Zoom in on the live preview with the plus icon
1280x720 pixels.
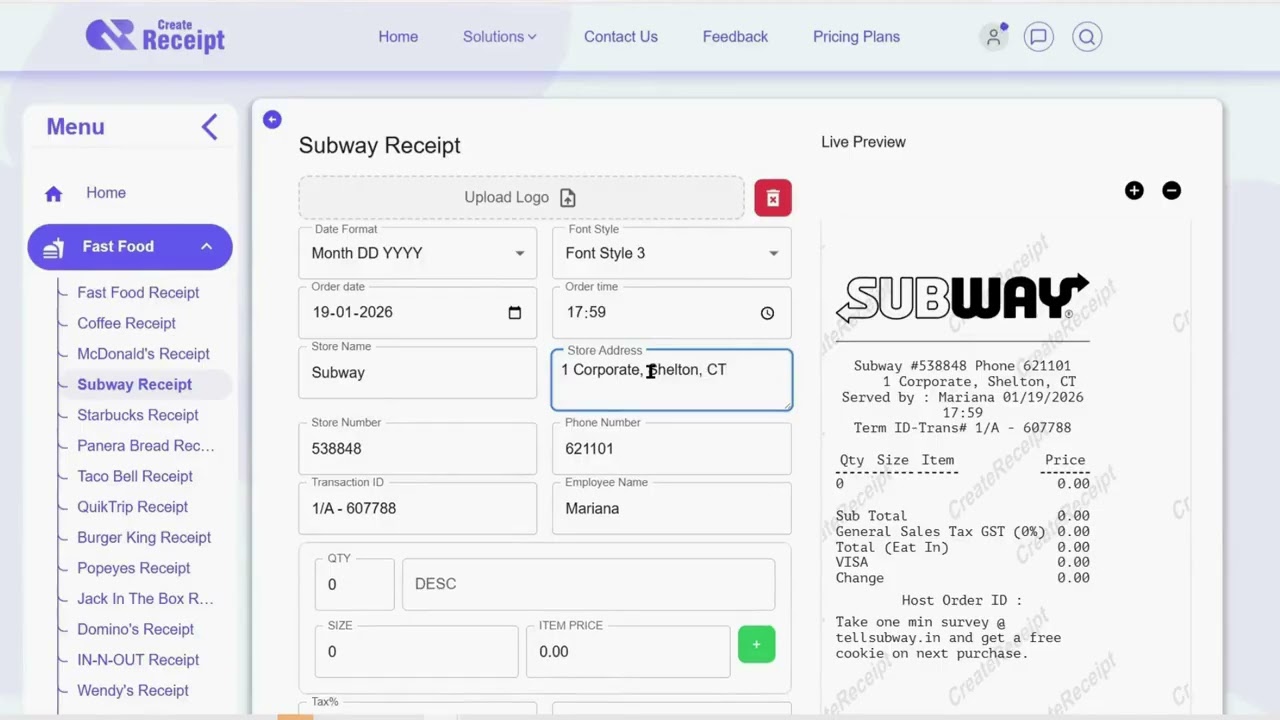pyautogui.click(x=1134, y=190)
